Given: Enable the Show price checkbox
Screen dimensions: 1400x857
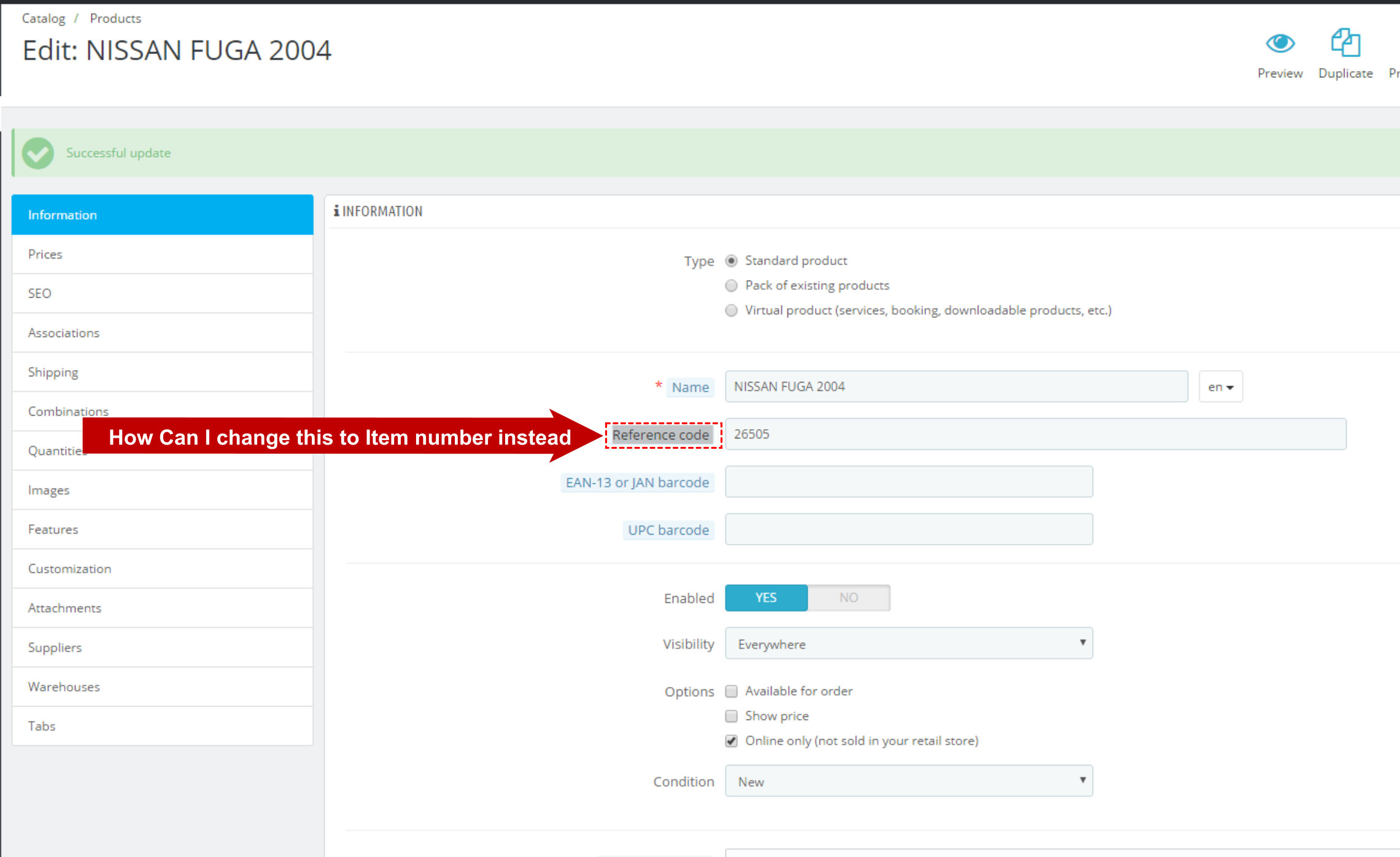Looking at the screenshot, I should click(x=731, y=716).
